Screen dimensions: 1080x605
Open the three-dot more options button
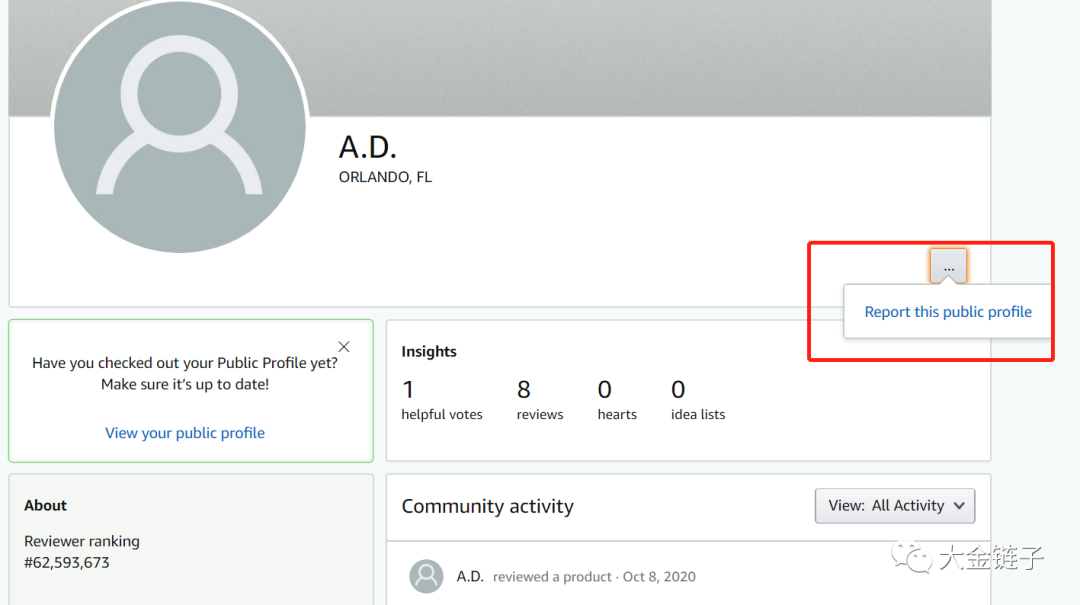(x=948, y=266)
